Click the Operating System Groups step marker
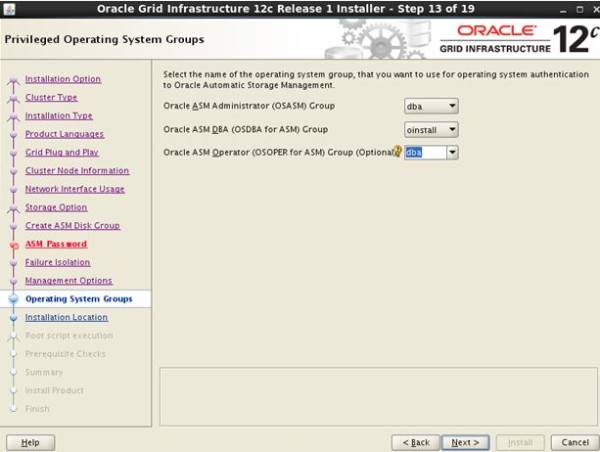Image resolution: width=600 pixels, height=452 pixels. [x=14, y=299]
